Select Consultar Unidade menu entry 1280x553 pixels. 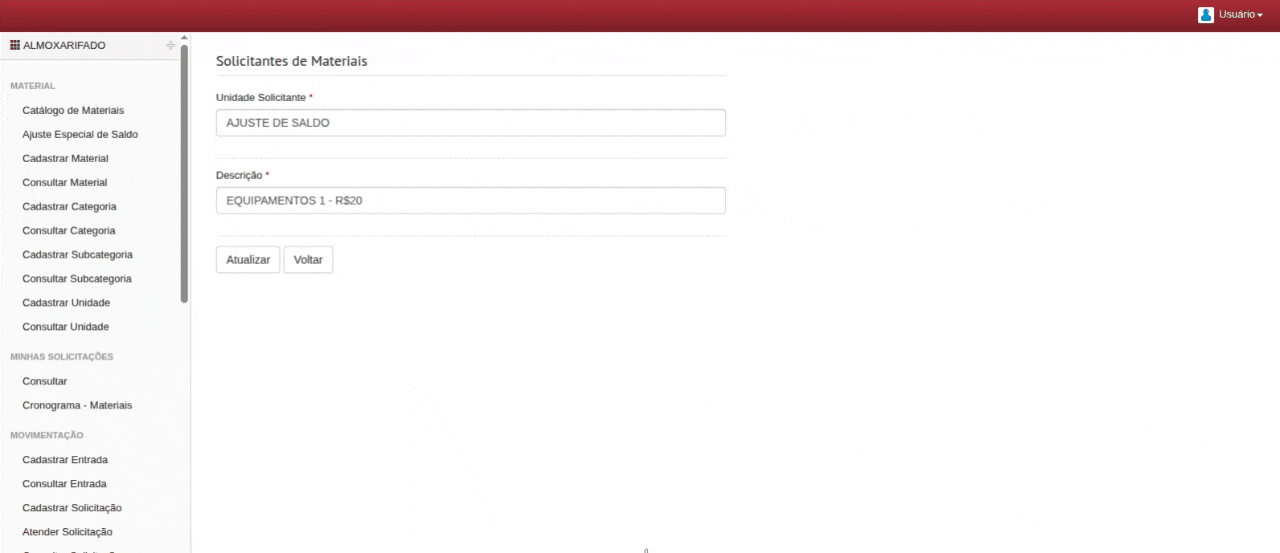tap(65, 327)
